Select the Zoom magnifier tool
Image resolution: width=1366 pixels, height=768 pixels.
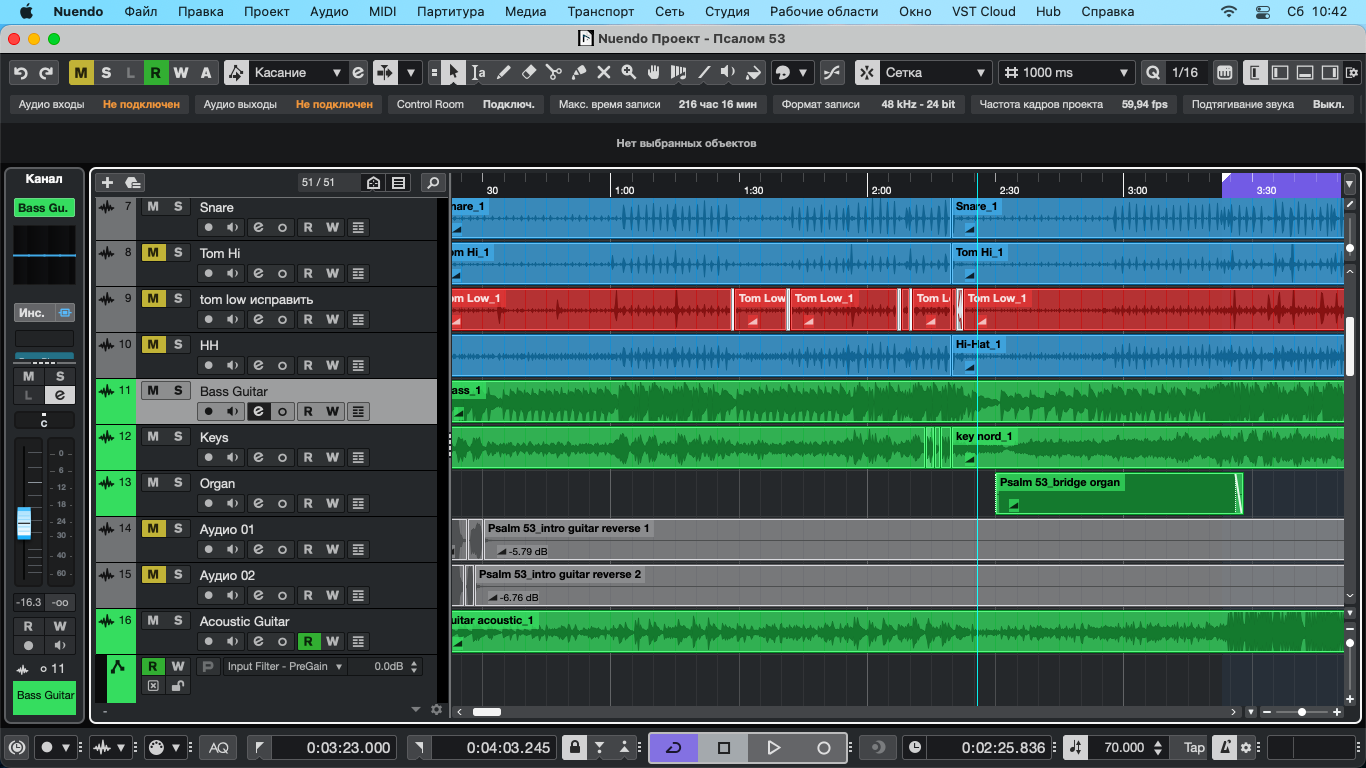tap(629, 72)
